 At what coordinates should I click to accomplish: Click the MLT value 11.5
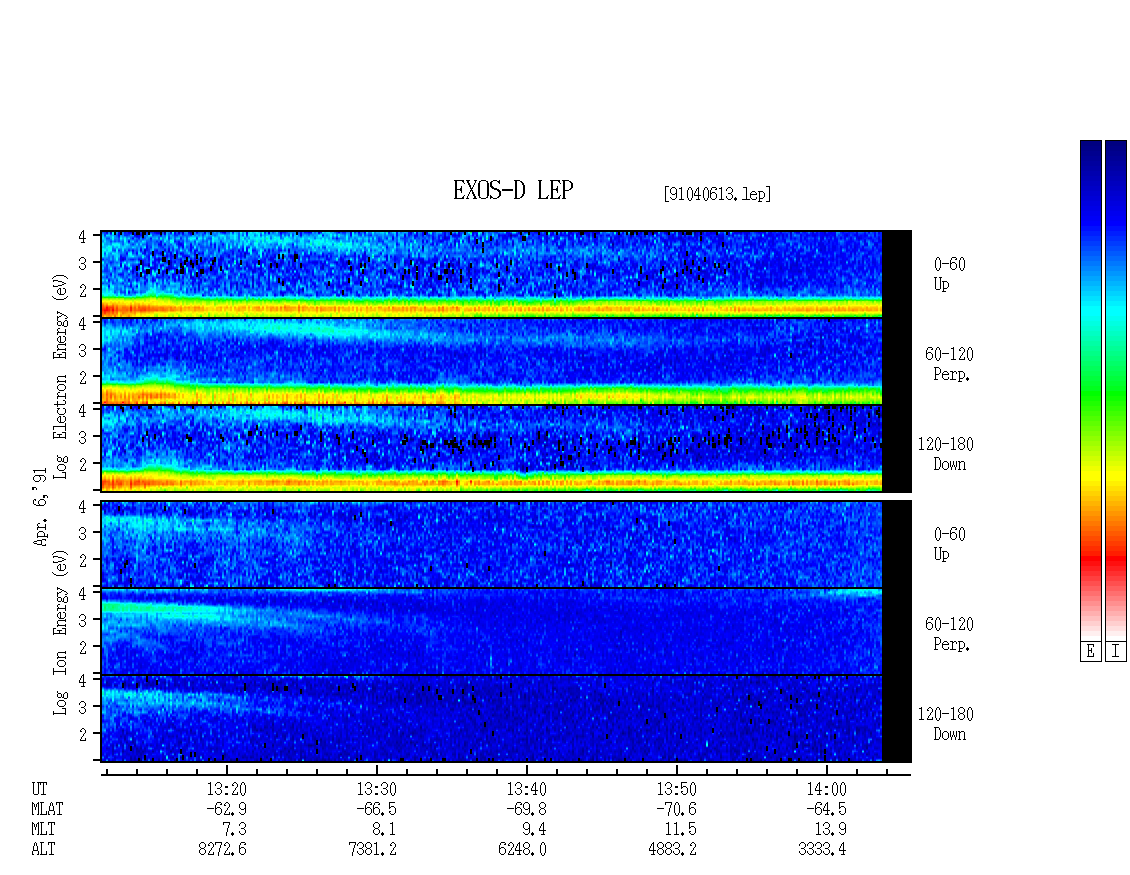pyautogui.click(x=680, y=830)
